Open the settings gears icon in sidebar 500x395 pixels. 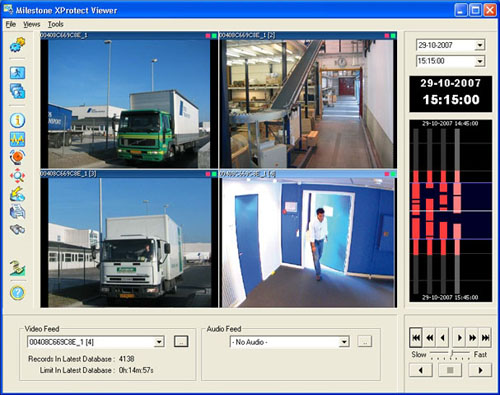point(17,45)
